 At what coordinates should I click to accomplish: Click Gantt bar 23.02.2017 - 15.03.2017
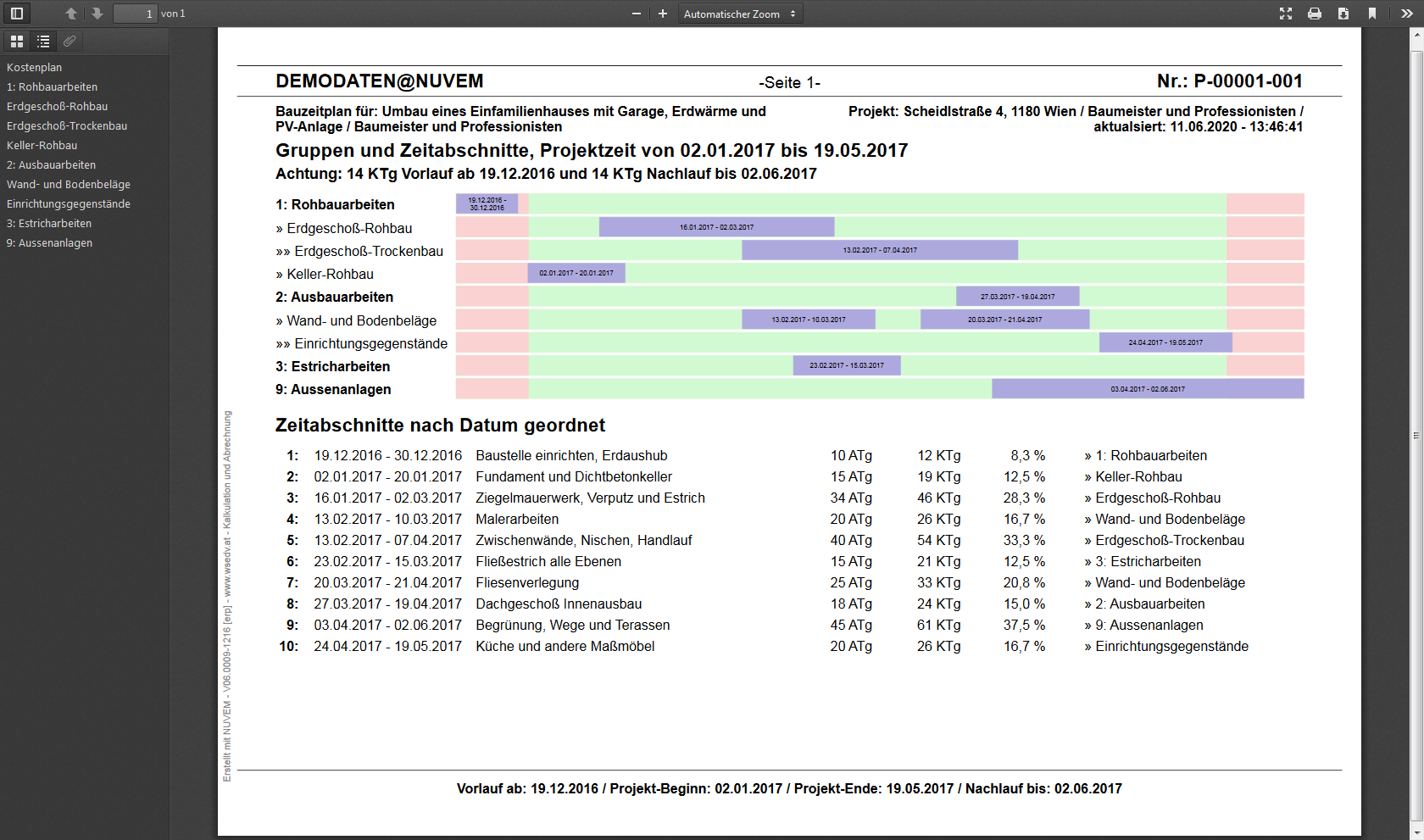pyautogui.click(x=847, y=365)
